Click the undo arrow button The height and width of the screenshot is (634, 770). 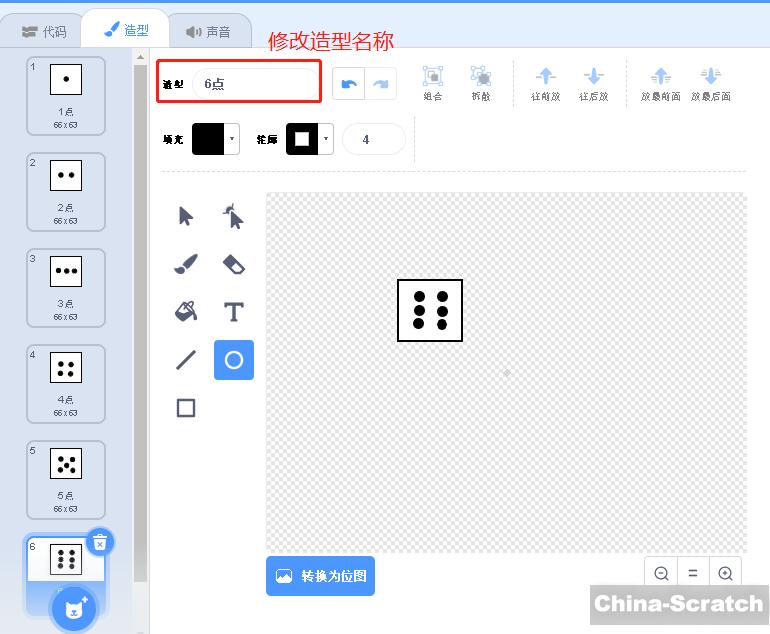tap(348, 84)
